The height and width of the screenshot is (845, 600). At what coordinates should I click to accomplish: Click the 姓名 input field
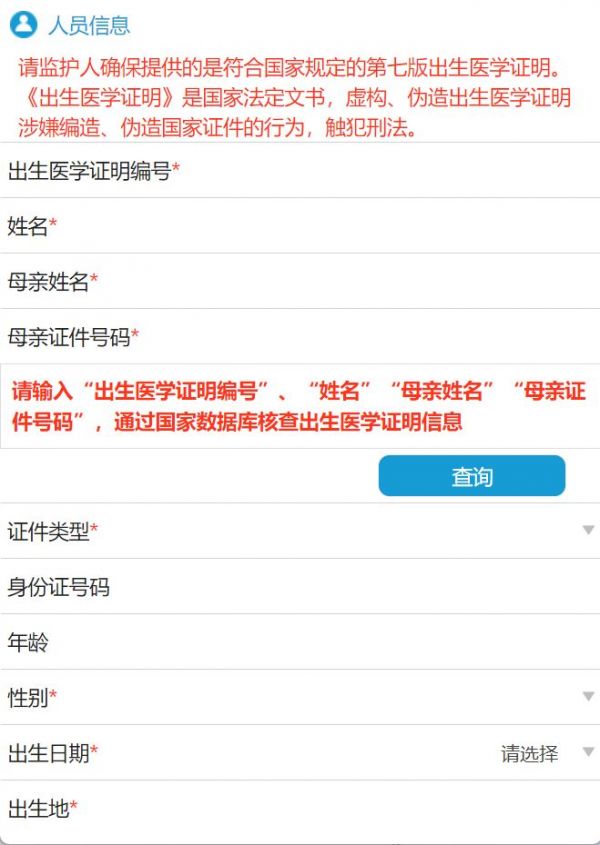click(300, 226)
